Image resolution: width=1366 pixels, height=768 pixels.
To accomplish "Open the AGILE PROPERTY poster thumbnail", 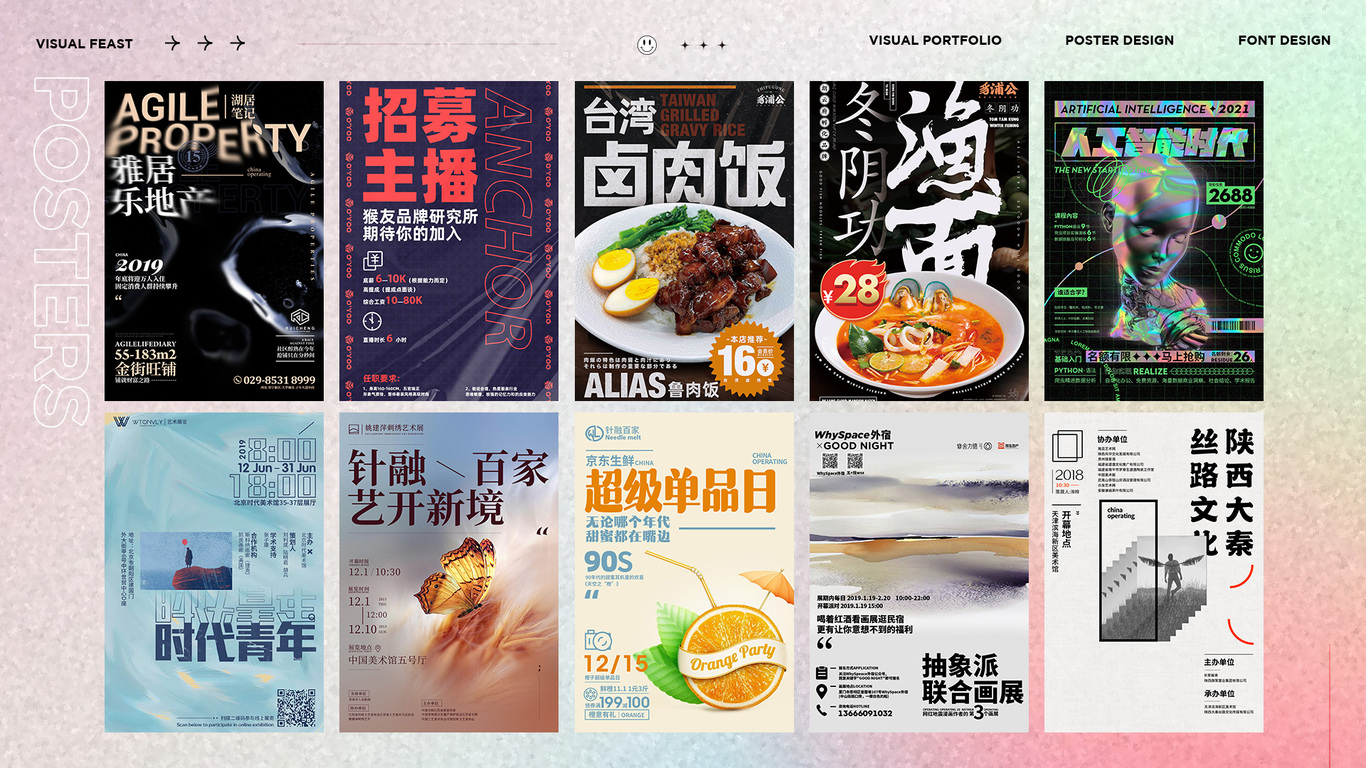I will [x=214, y=241].
